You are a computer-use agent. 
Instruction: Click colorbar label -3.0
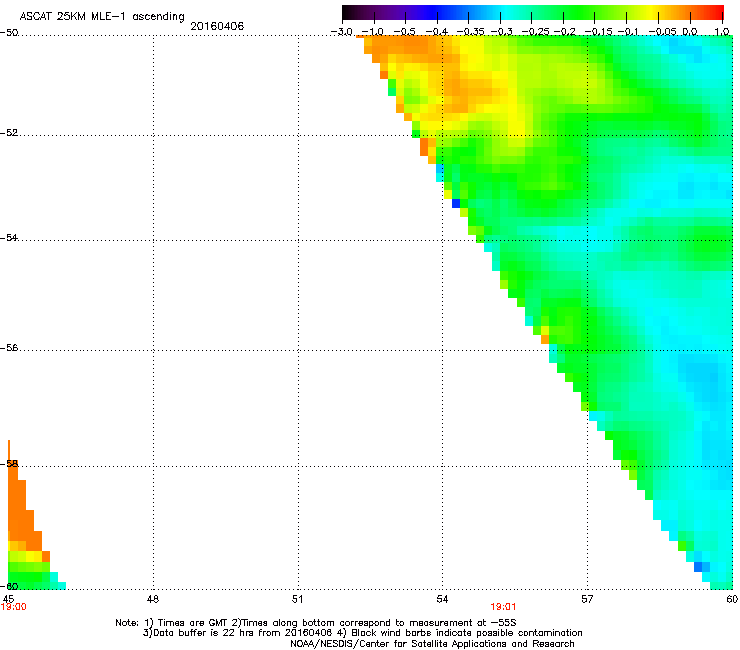tap(341, 32)
